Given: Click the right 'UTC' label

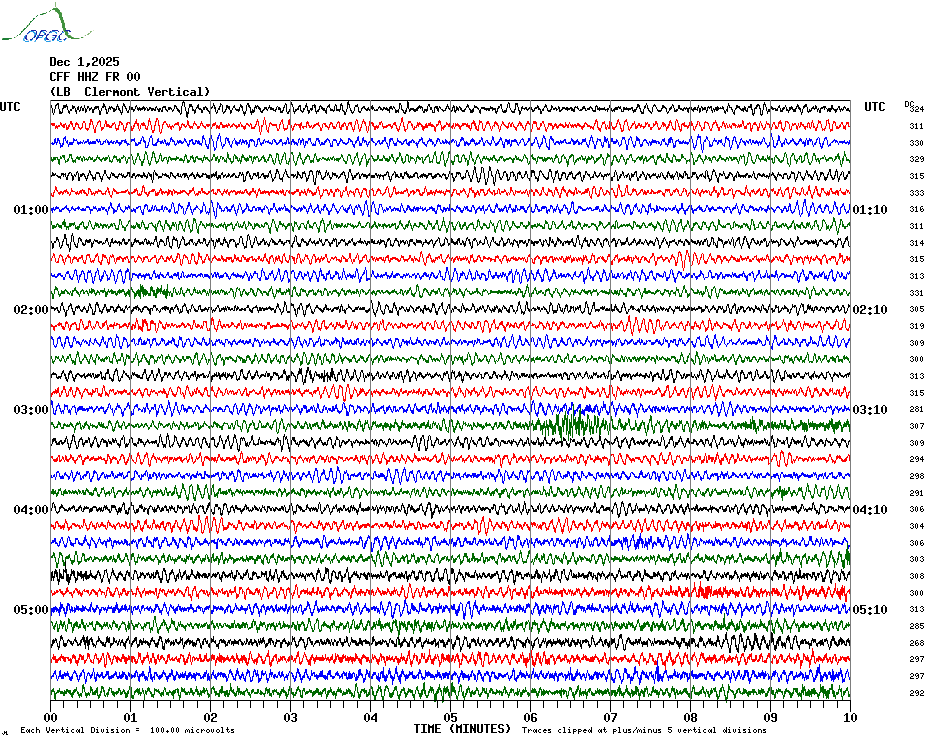Looking at the screenshot, I should [874, 107].
